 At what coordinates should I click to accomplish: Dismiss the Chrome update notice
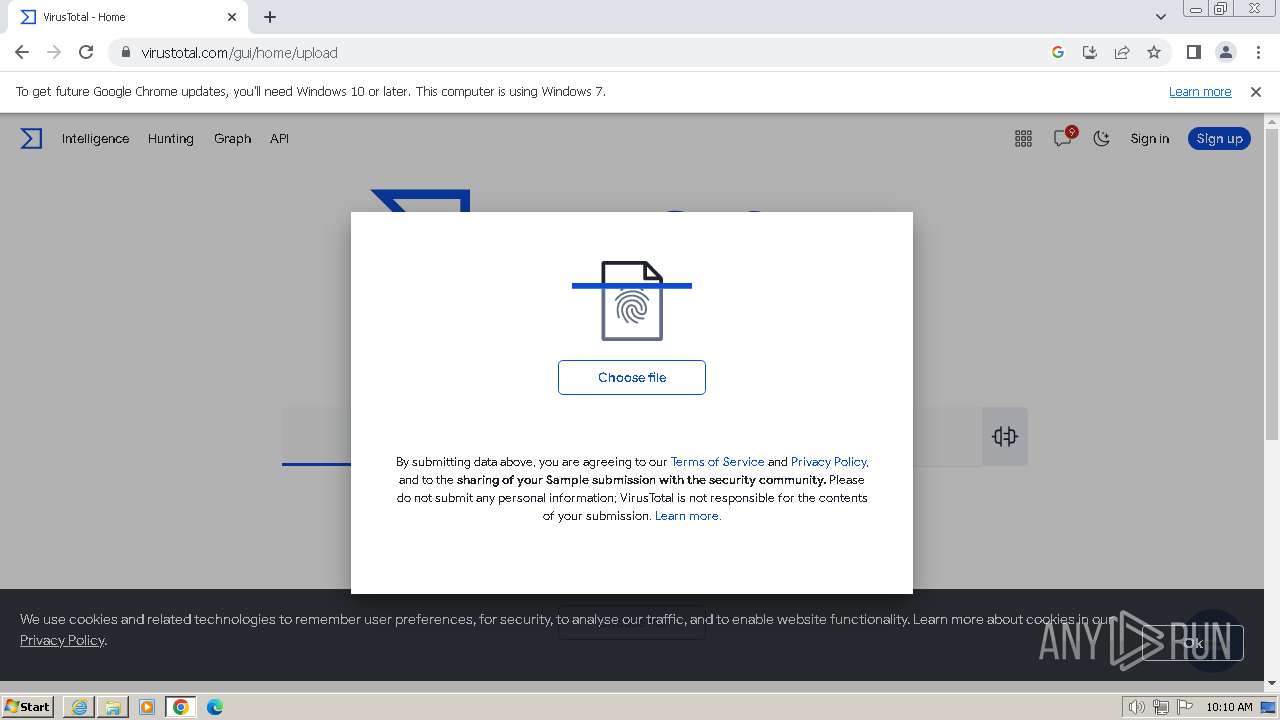1256,92
